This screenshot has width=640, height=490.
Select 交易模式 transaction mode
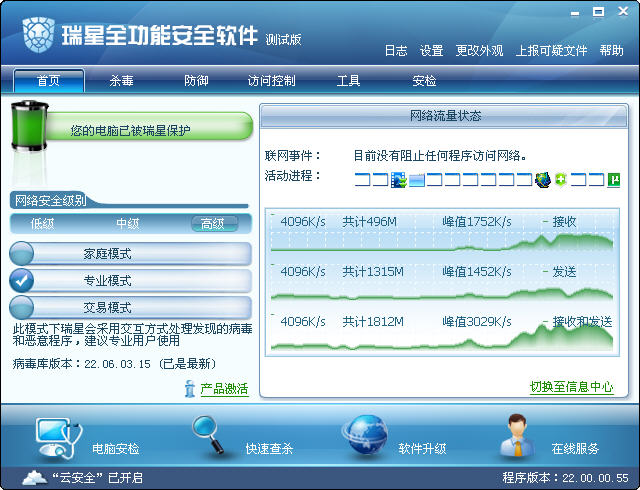click(x=130, y=307)
